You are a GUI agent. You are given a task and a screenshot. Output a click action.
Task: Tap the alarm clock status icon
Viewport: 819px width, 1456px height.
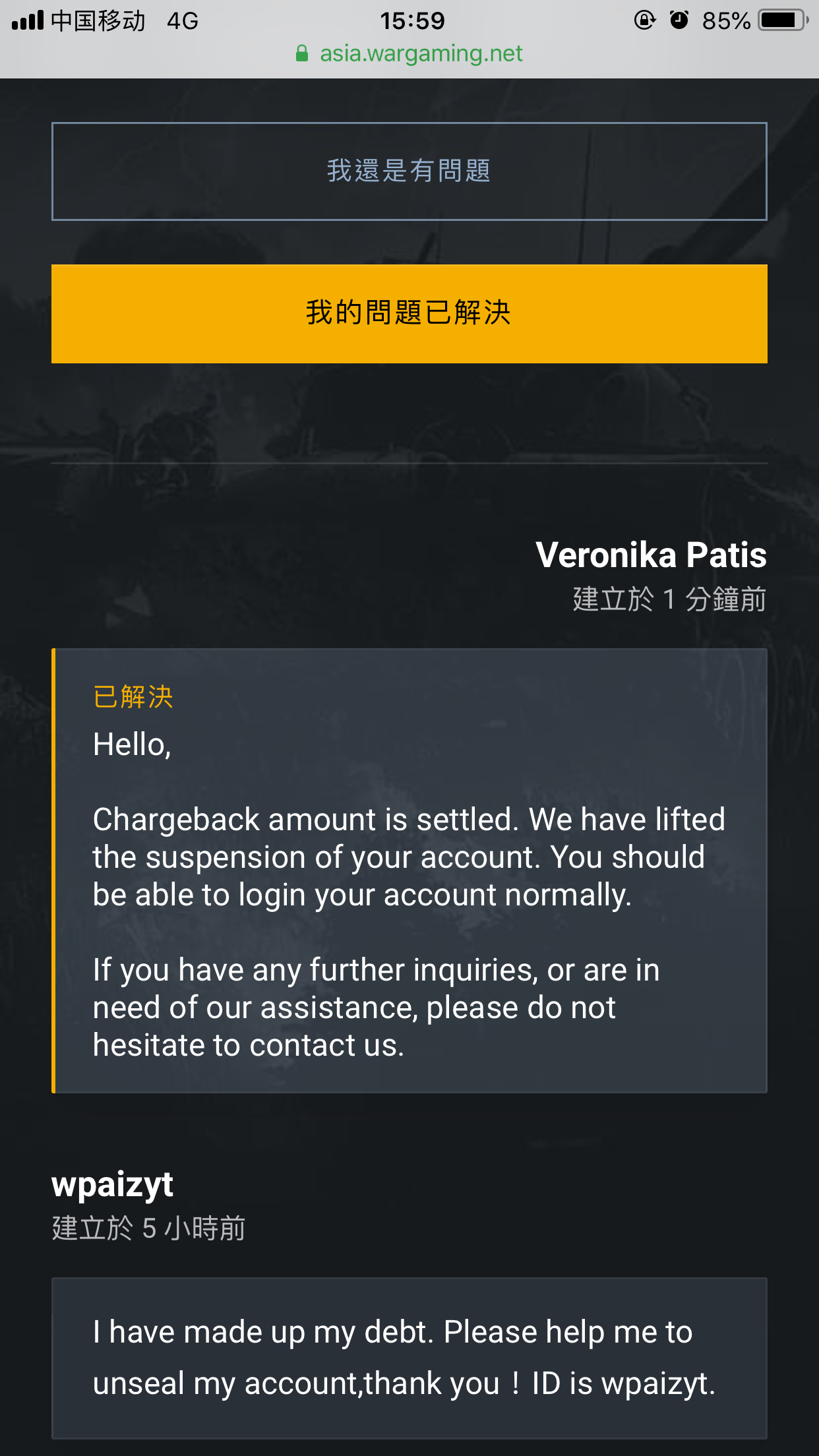[x=679, y=20]
